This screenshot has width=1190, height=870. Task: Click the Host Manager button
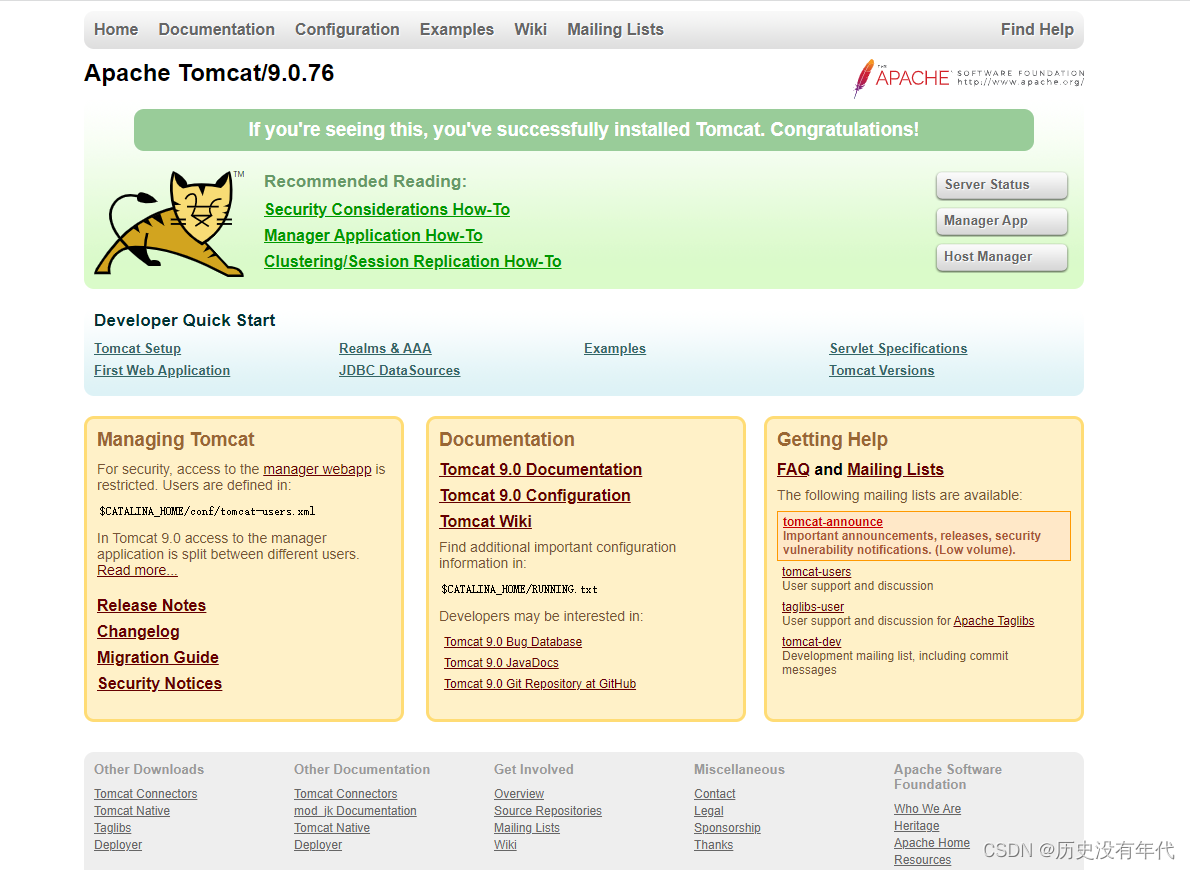pyautogui.click(x=1002, y=257)
